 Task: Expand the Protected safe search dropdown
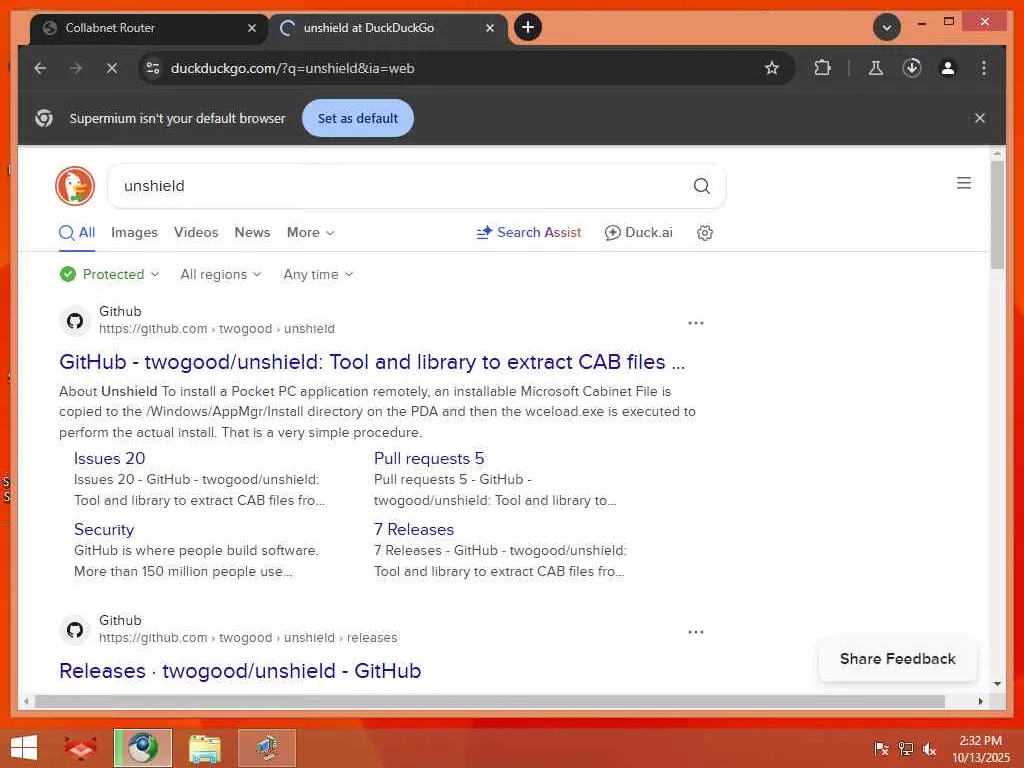[x=109, y=274]
